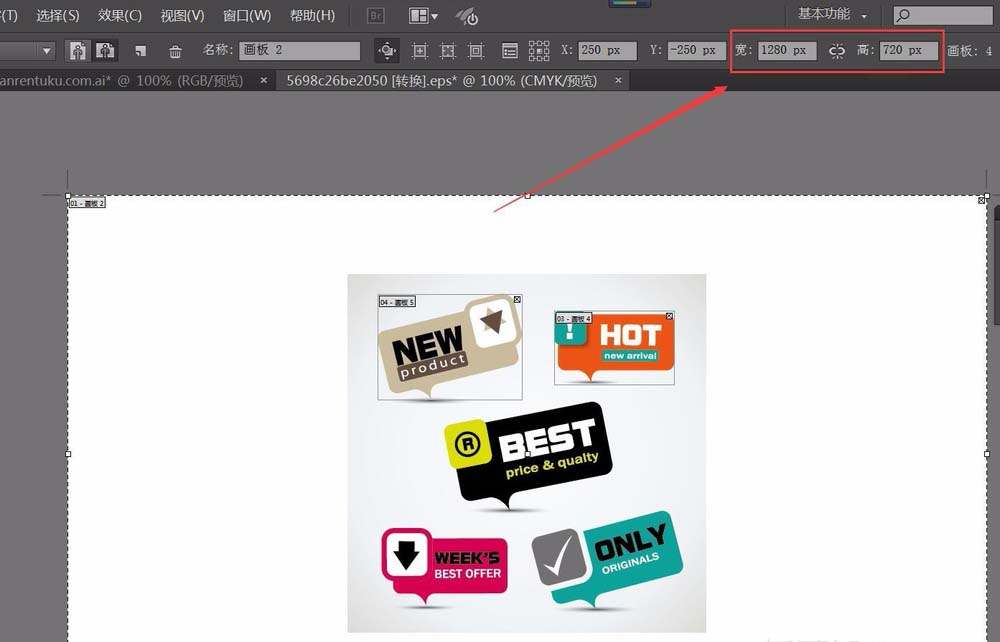Click the New Artboard icon
Screen dimensions: 1000x642
point(141,50)
